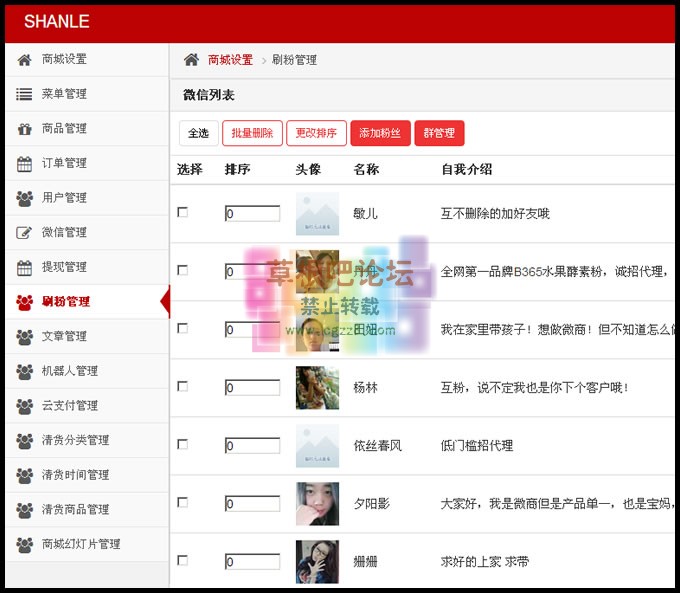The image size is (680, 593).
Task: Click the 更改排序 button
Action: [316, 133]
